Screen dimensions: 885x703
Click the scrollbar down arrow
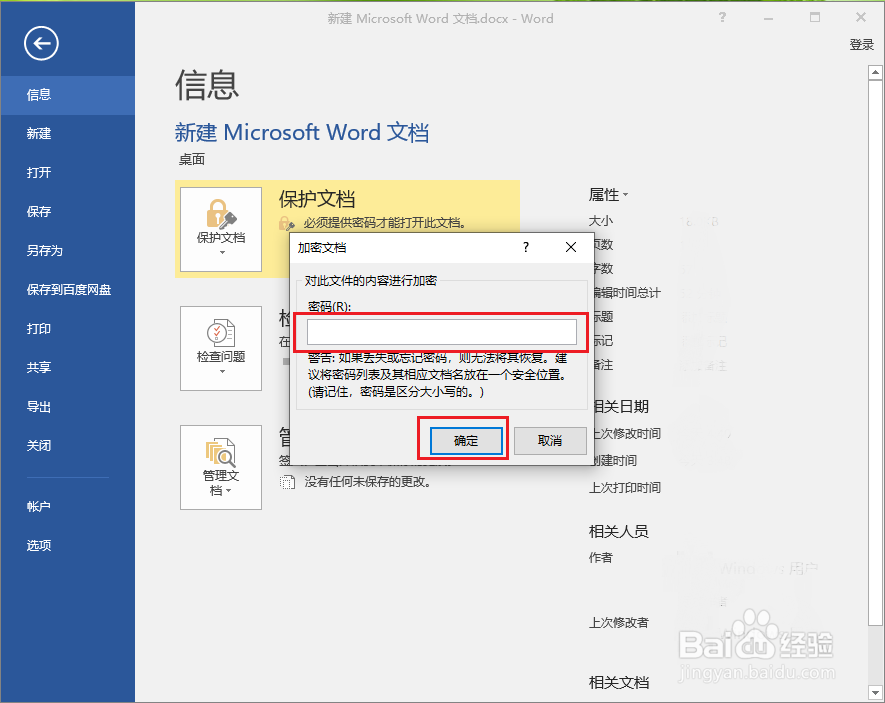point(875,692)
